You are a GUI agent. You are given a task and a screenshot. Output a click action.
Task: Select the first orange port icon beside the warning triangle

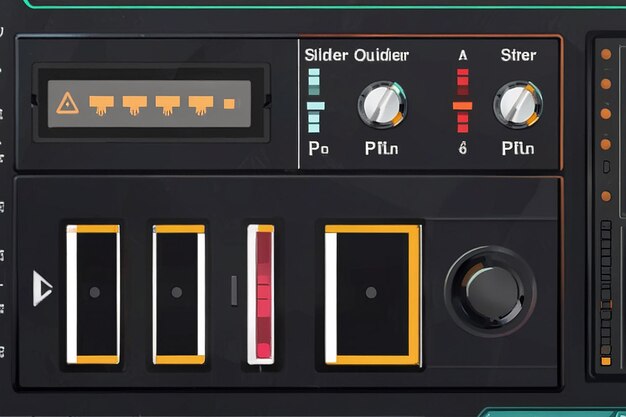[x=101, y=105]
